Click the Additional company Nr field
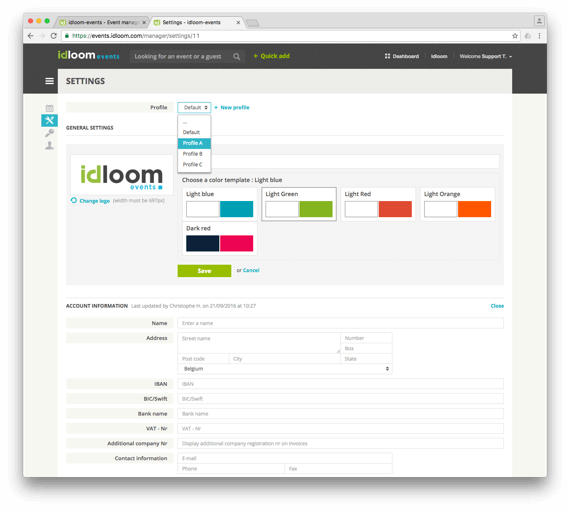 tap(340, 443)
